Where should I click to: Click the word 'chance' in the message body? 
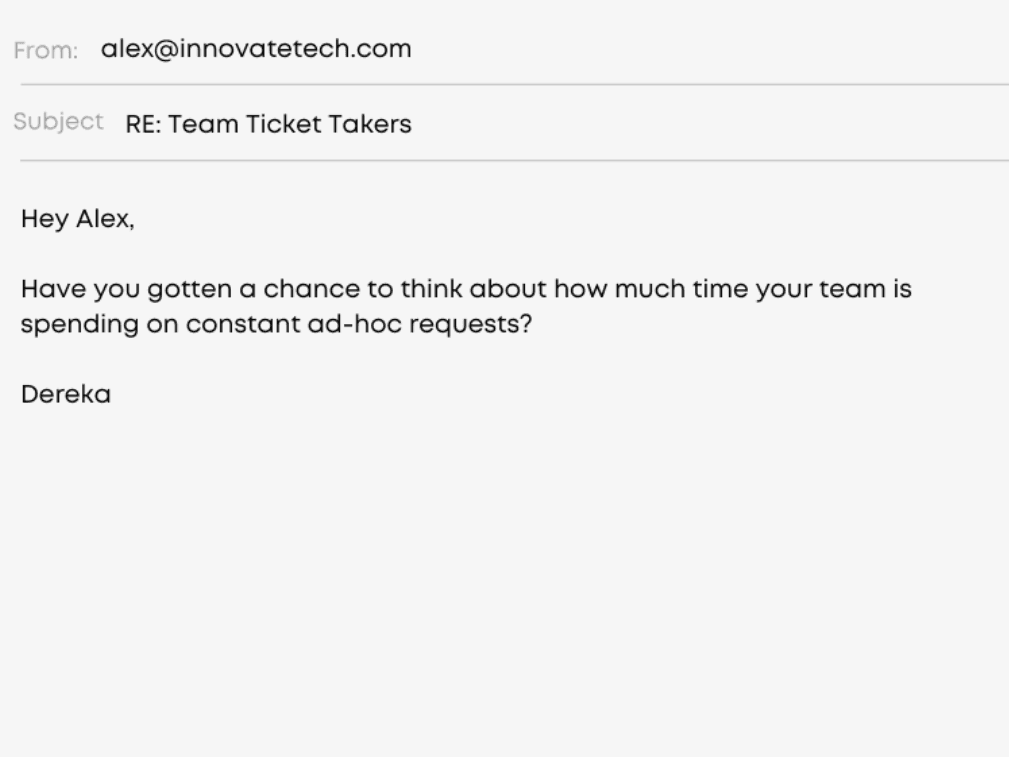311,289
